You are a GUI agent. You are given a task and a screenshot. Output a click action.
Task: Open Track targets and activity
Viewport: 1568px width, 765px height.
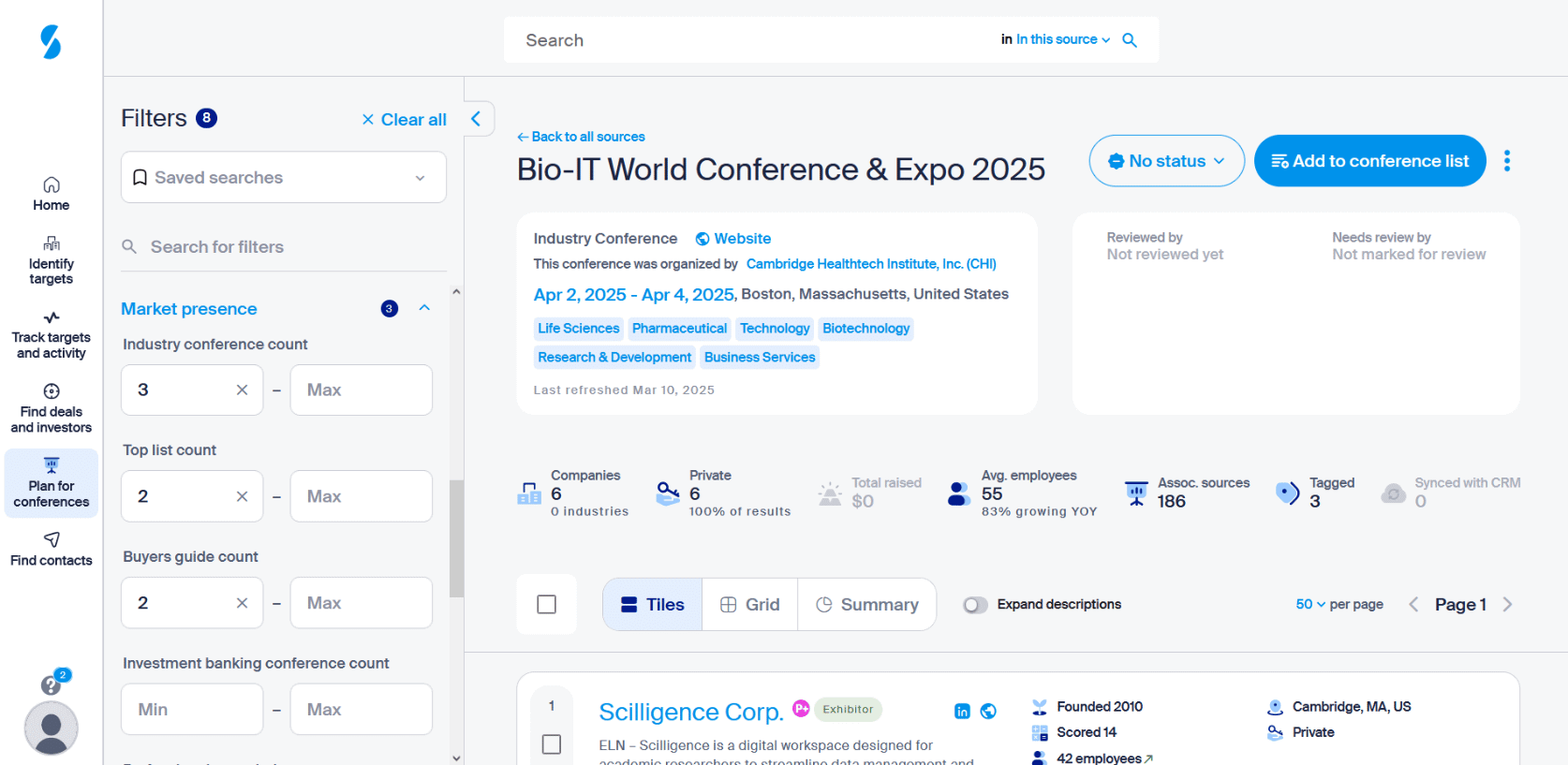[52, 335]
